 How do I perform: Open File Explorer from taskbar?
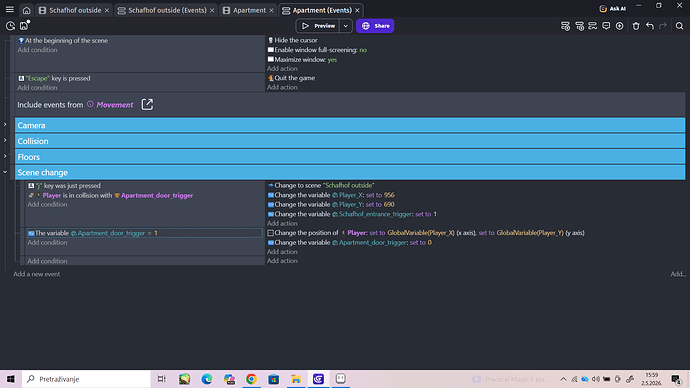tap(296, 379)
